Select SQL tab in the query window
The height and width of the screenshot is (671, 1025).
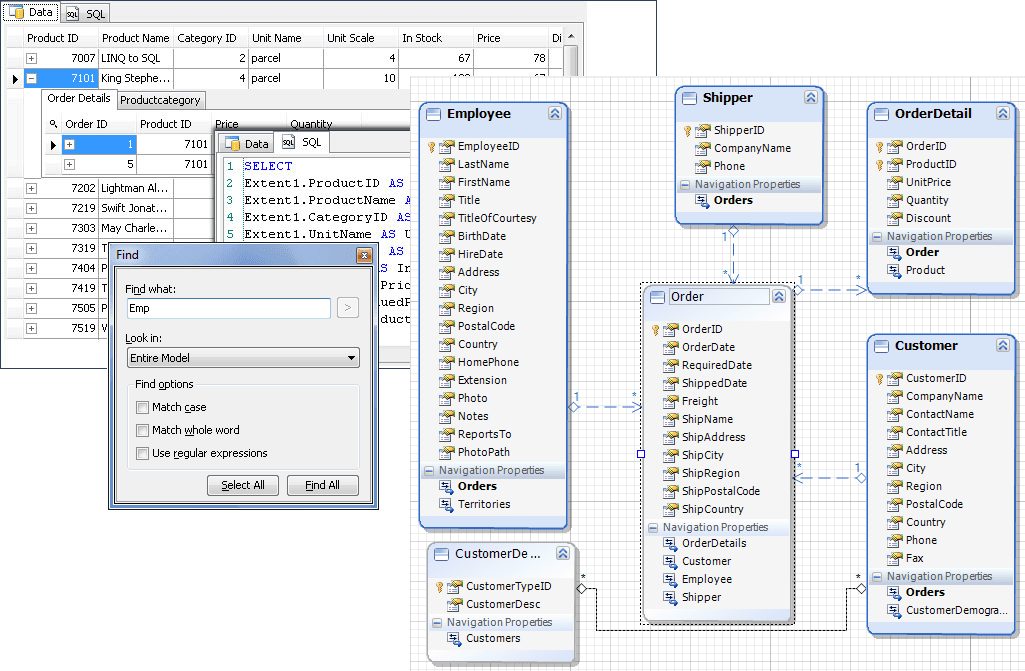[302, 142]
